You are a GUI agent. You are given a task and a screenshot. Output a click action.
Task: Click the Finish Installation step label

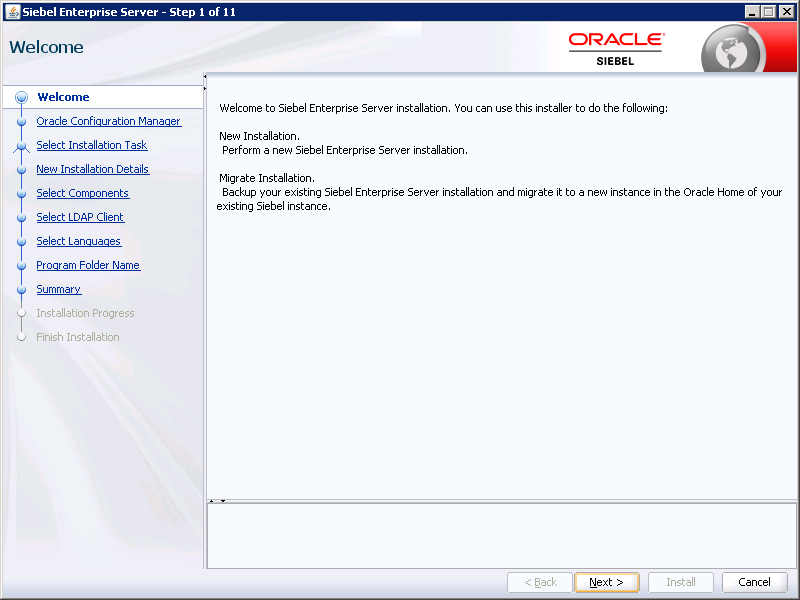pos(78,337)
